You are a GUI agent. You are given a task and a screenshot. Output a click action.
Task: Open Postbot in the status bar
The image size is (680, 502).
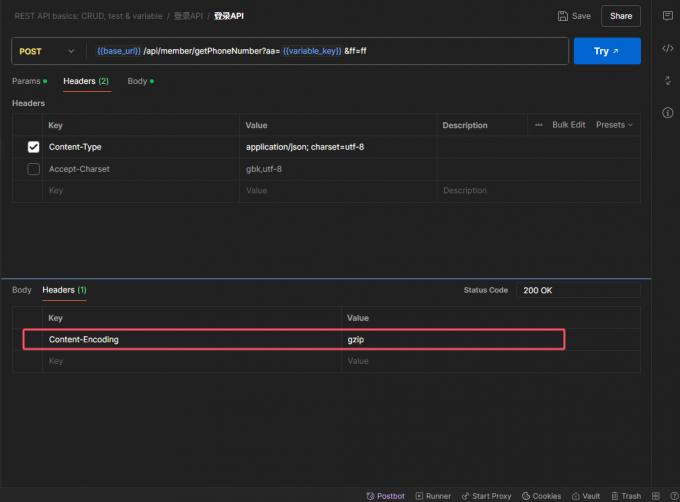coord(386,496)
